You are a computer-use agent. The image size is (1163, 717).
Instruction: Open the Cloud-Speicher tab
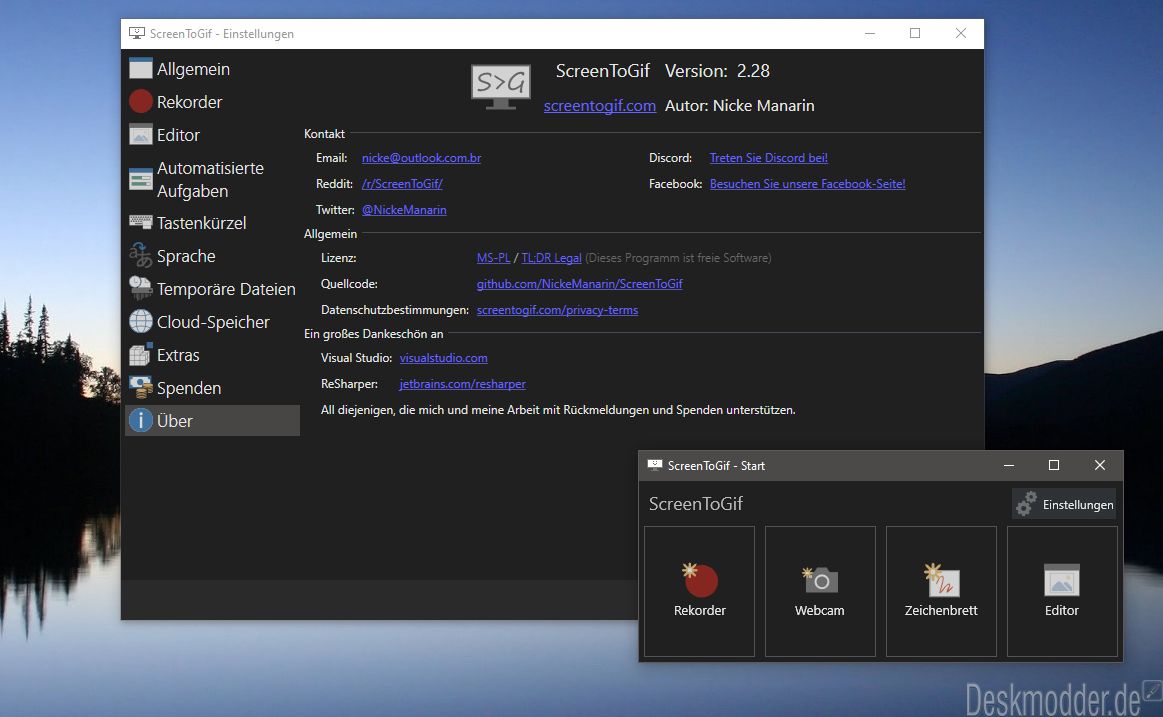pyautogui.click(x=213, y=322)
